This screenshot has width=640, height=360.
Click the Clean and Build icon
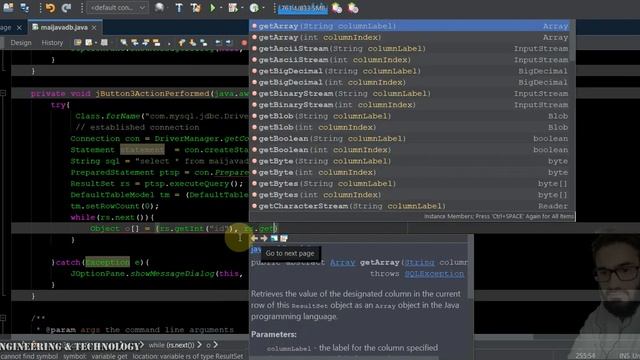pyautogui.click(x=195, y=7)
